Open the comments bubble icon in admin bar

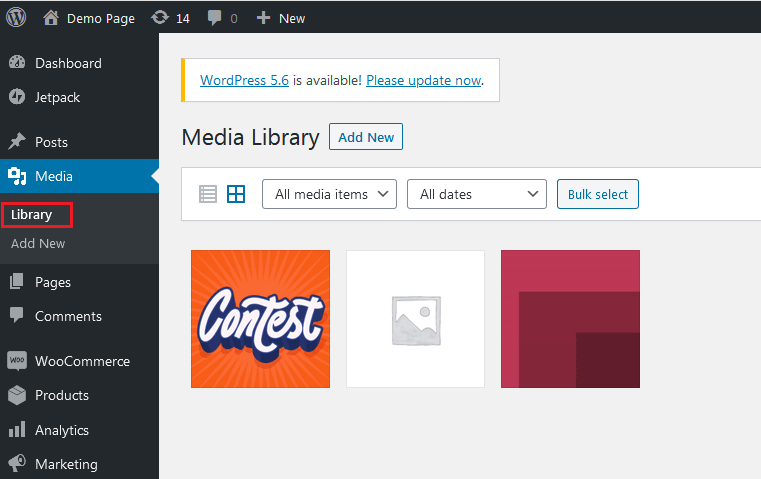(x=214, y=18)
